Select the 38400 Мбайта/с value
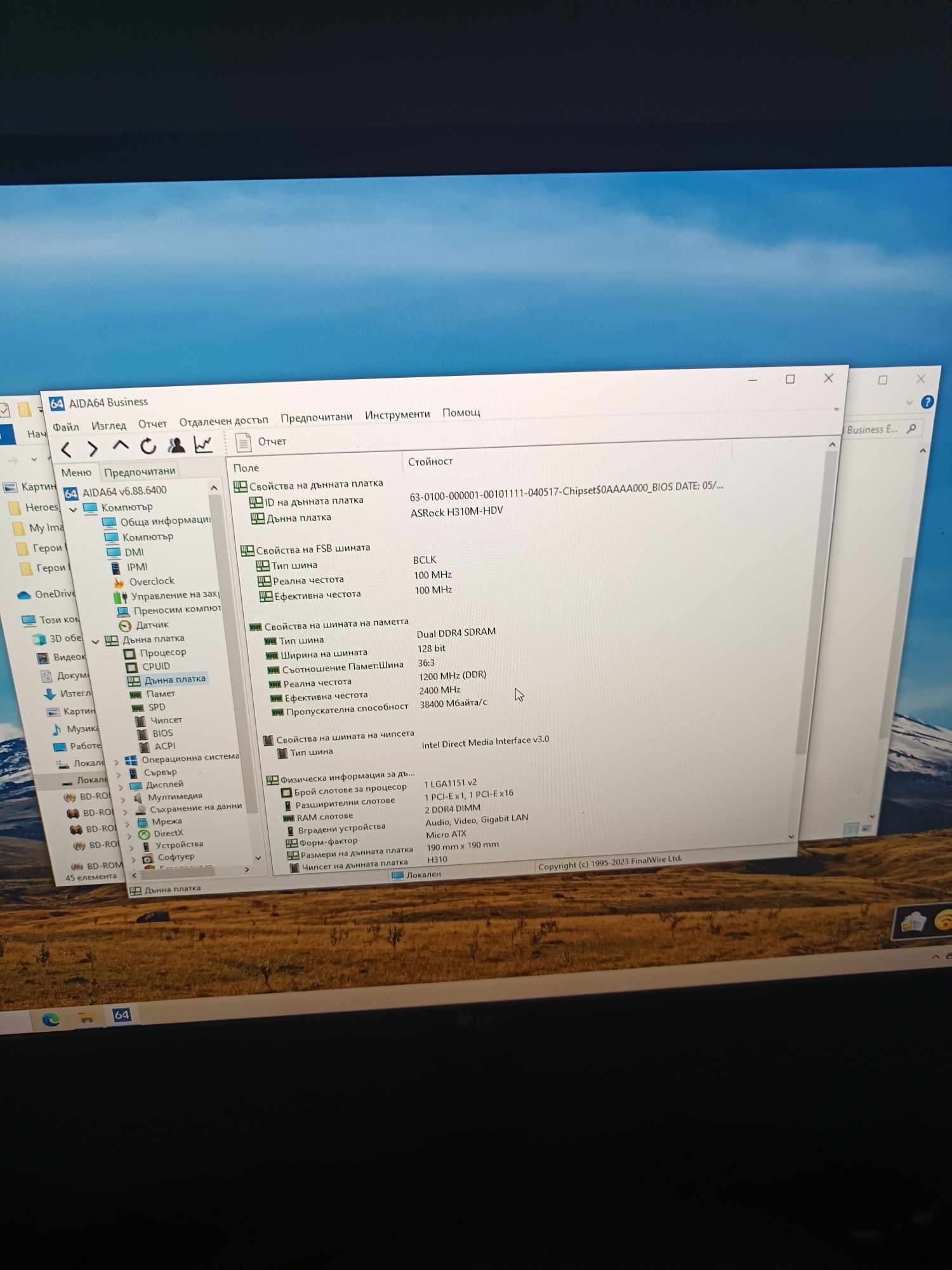Image resolution: width=952 pixels, height=1270 pixels. [x=453, y=704]
